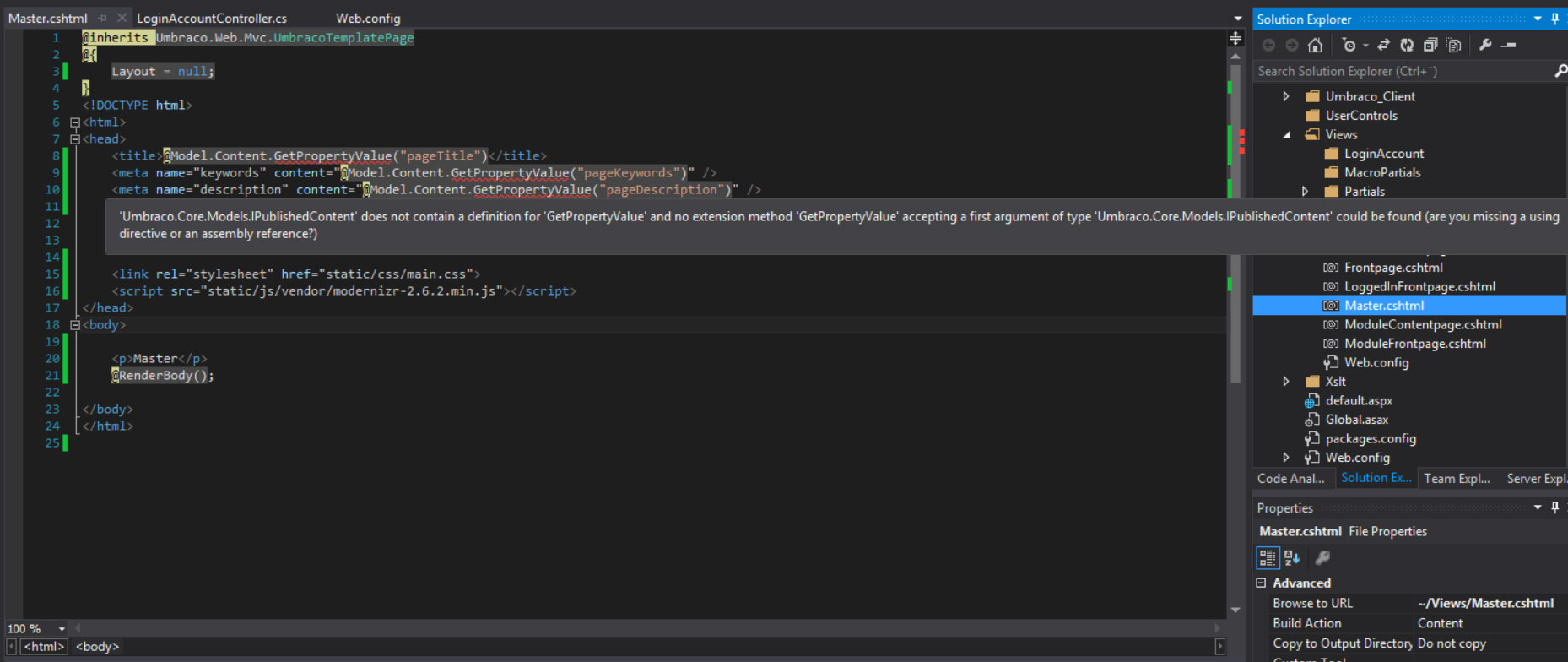Screen dimensions: 1568x662
Task: Expand the Xslt folder node
Action: [1286, 382]
